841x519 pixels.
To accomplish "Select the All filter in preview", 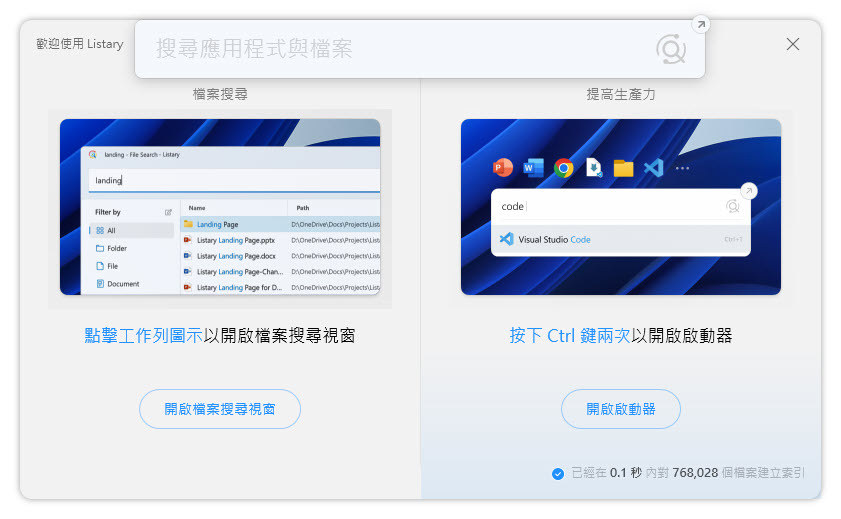I will (x=131, y=231).
